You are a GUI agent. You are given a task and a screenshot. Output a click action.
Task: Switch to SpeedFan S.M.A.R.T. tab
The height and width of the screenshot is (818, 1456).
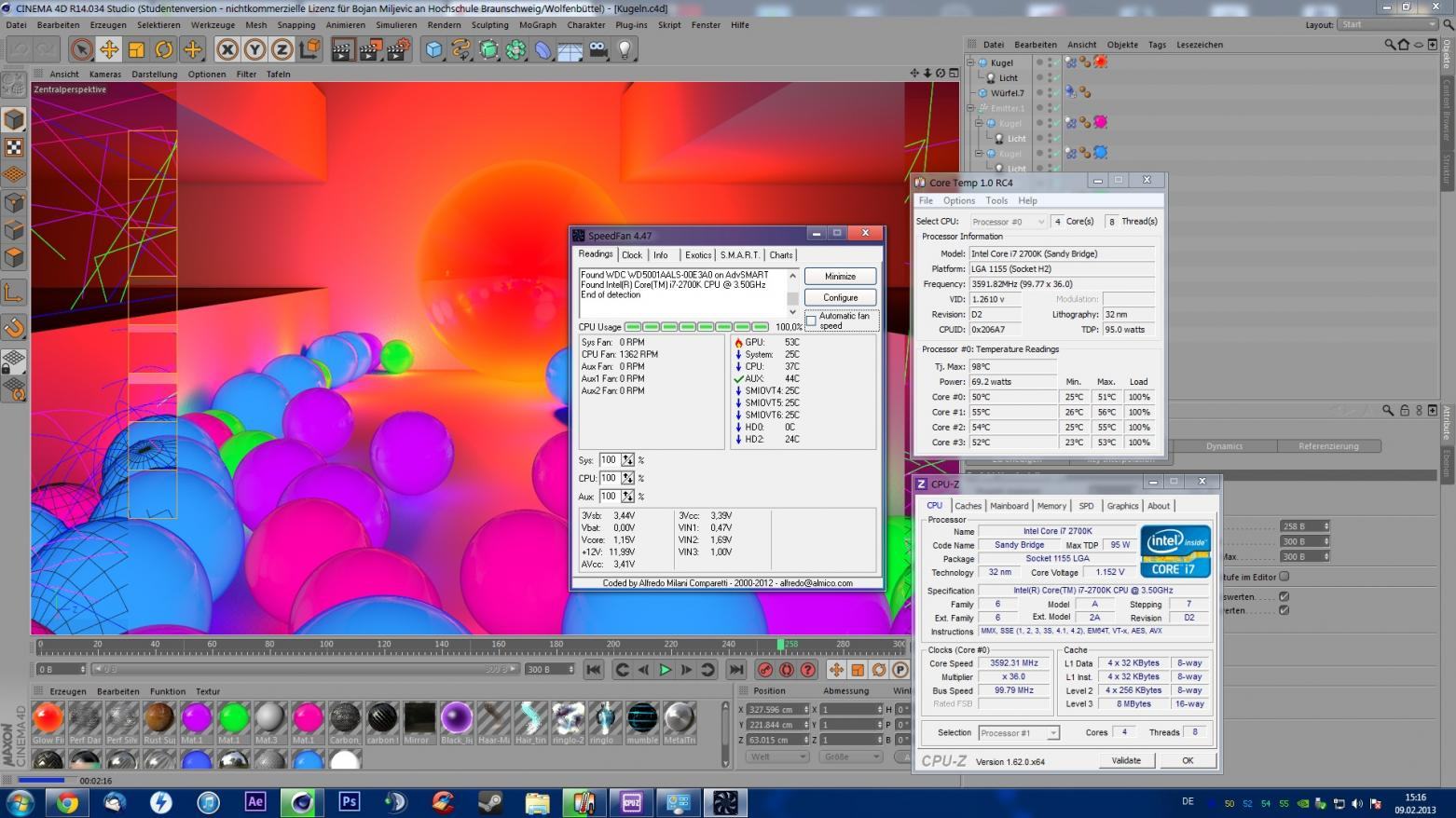739,254
